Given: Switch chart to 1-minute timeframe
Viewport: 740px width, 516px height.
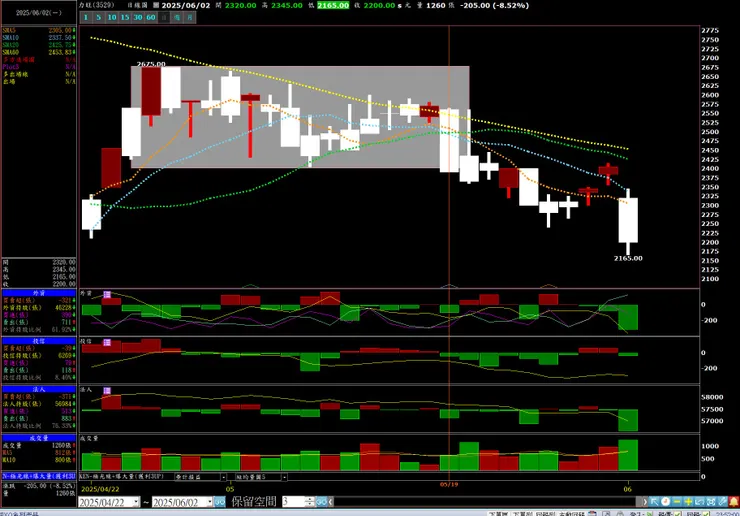Looking at the screenshot, I should click(86, 17).
